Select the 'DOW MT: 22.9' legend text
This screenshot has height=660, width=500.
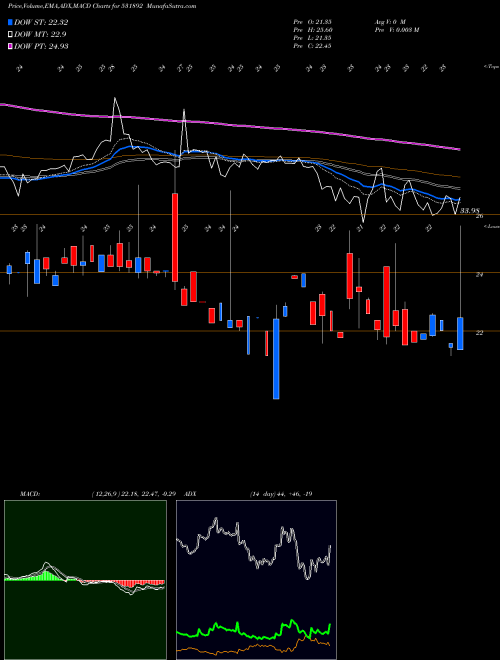coord(40,34)
